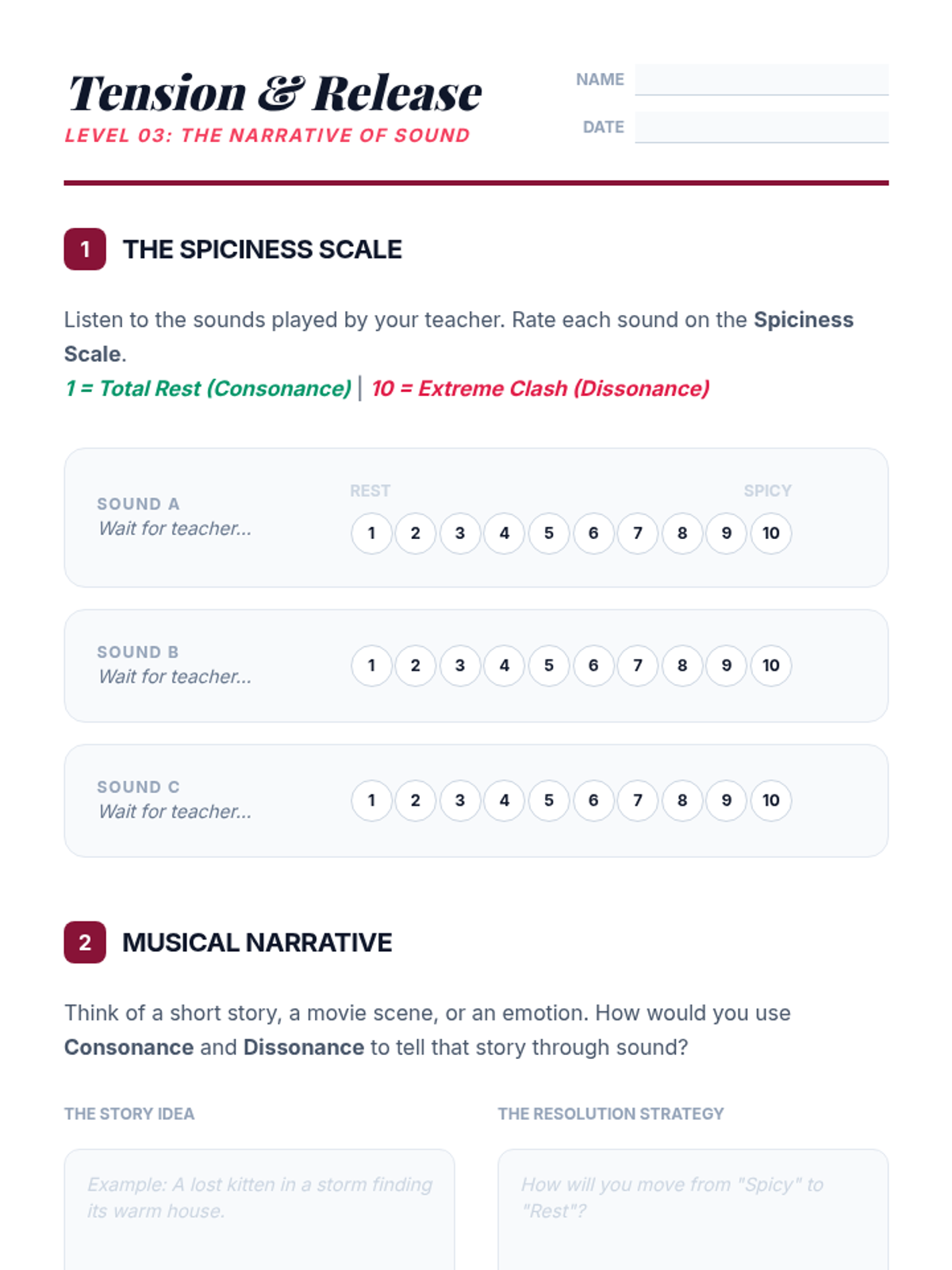Rate Sound B as 3
Viewport: 952px width, 1270px height.
[x=460, y=666]
